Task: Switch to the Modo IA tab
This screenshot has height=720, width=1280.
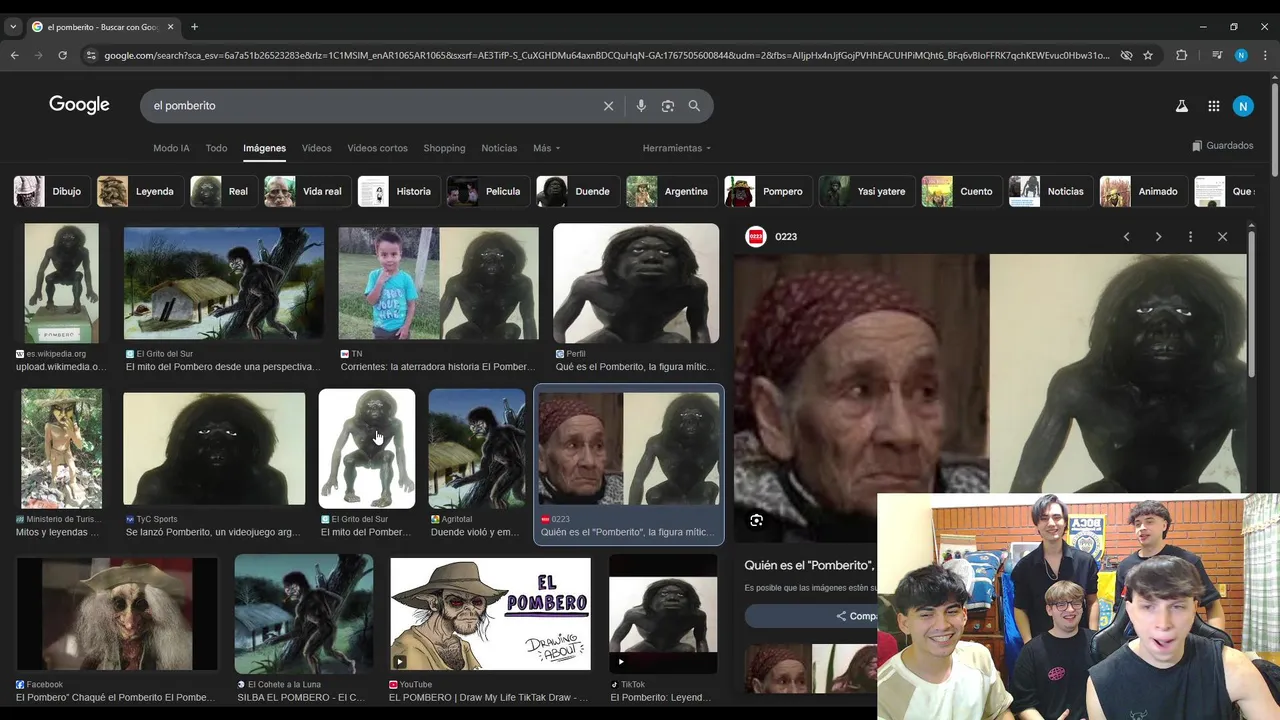Action: [x=171, y=148]
